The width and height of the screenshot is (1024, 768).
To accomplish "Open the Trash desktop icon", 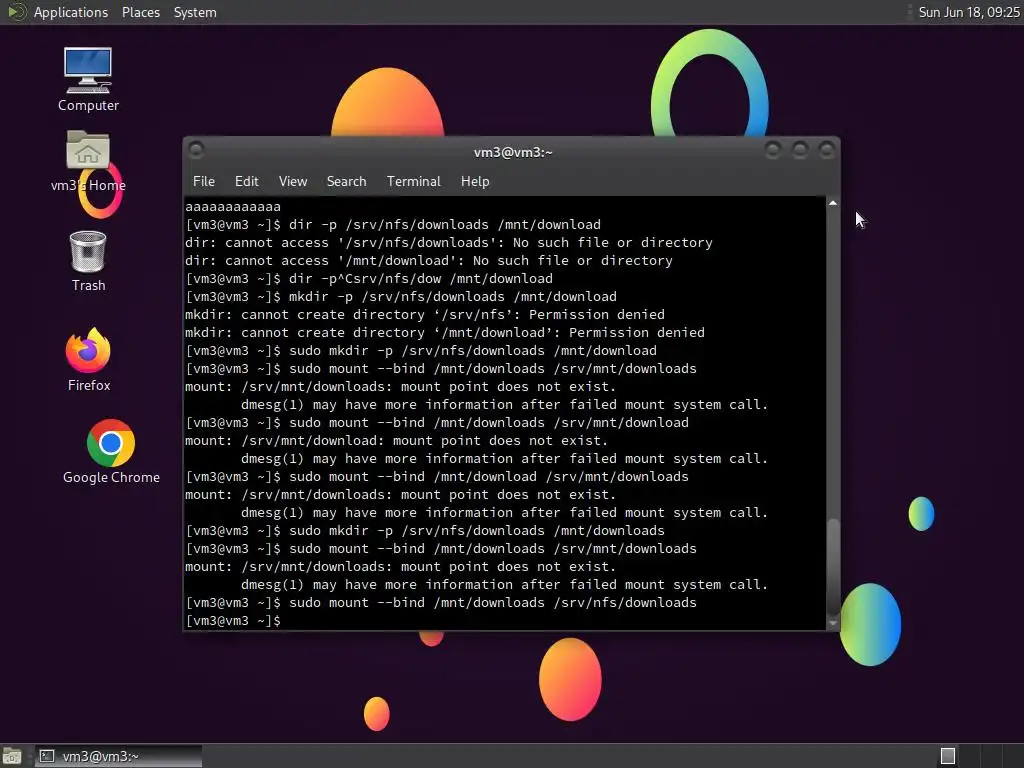I will click(x=88, y=261).
